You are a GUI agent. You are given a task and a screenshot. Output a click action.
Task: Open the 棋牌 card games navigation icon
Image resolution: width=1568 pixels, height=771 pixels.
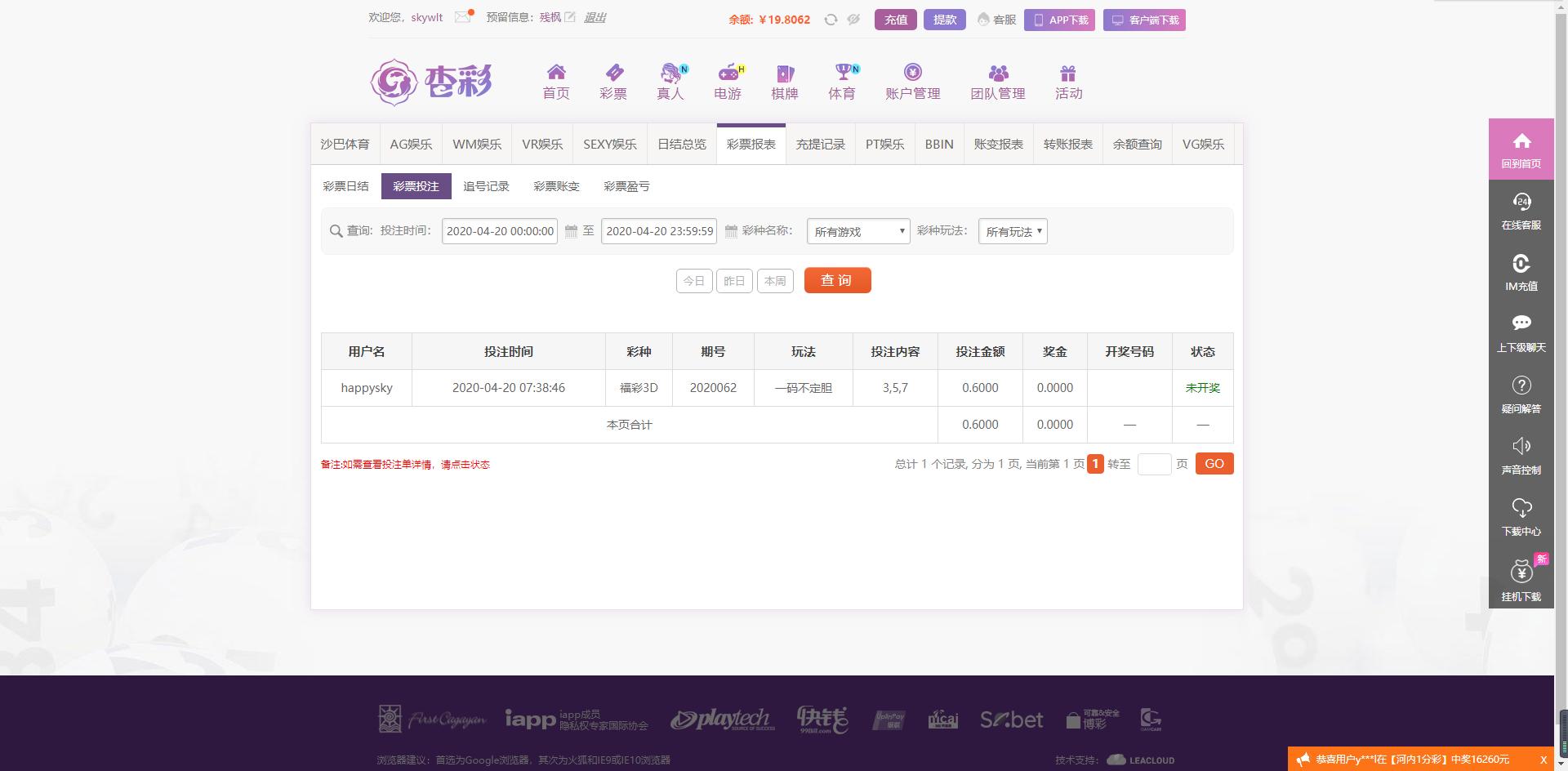[785, 82]
